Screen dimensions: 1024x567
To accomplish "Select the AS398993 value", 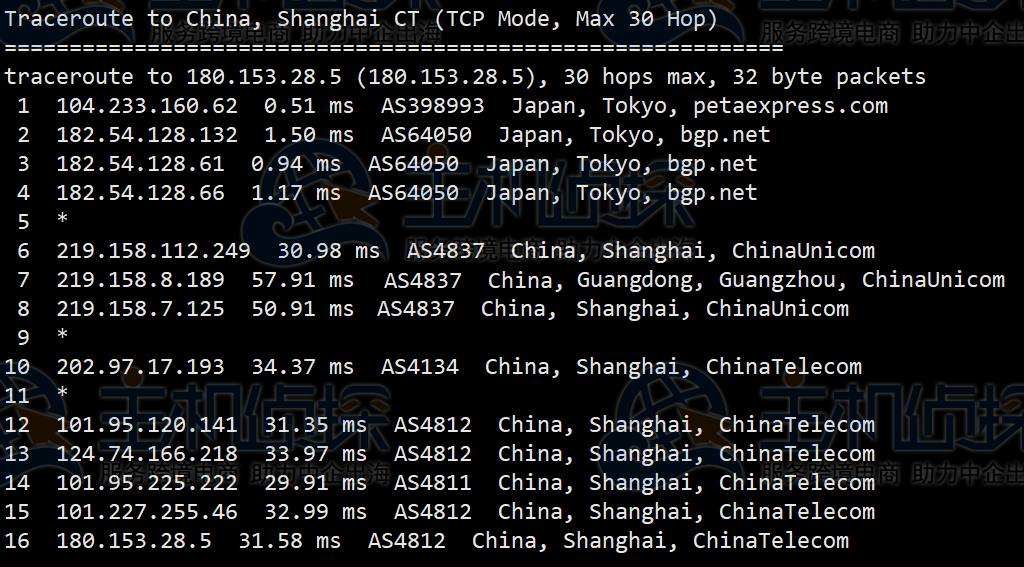I will click(x=432, y=106).
